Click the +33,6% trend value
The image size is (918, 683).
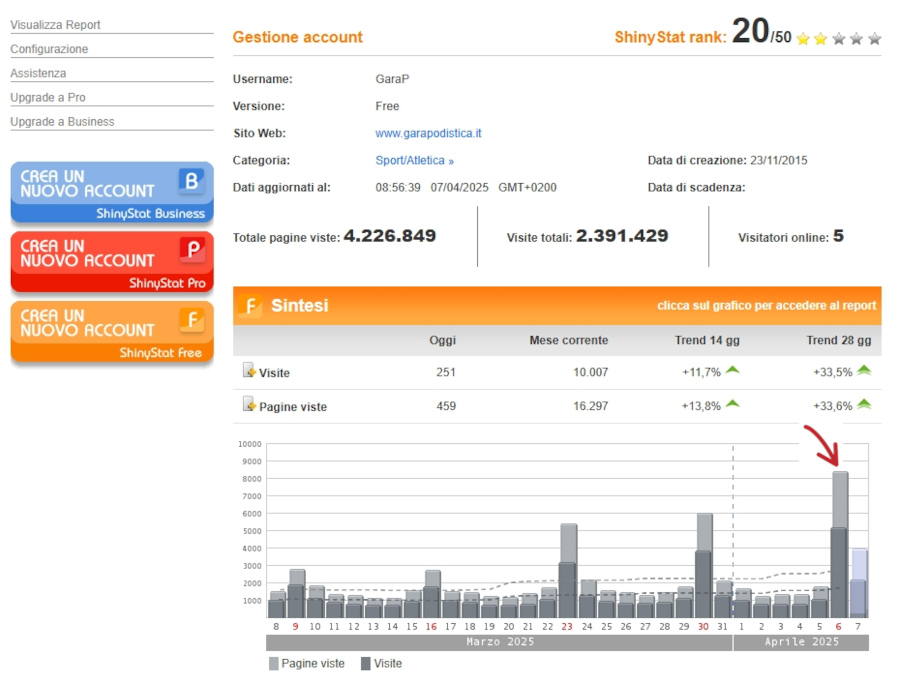[x=833, y=406]
